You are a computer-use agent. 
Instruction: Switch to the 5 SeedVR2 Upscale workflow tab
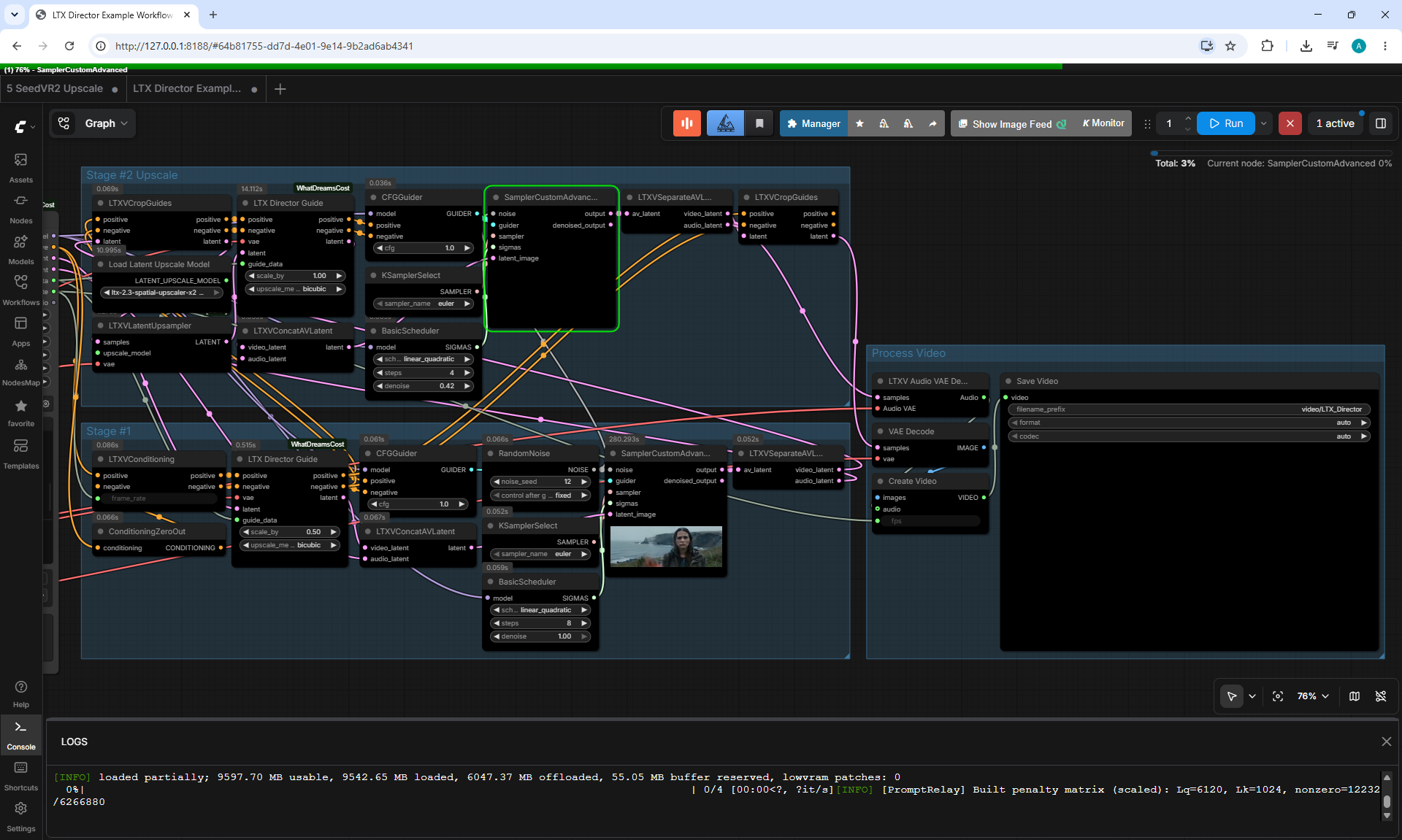tap(55, 89)
